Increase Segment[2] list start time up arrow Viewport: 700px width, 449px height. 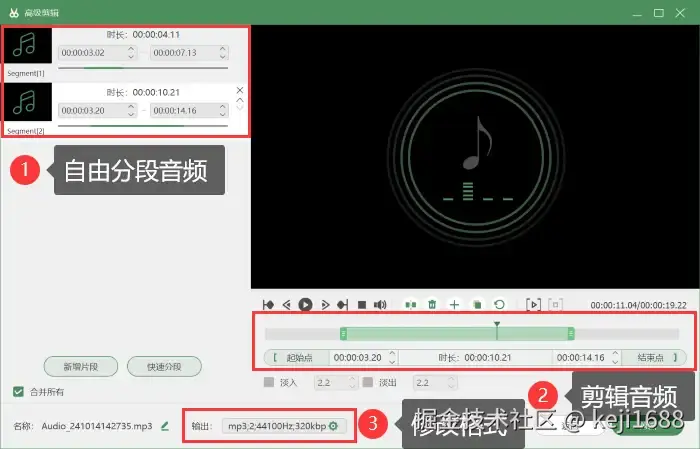(131, 107)
